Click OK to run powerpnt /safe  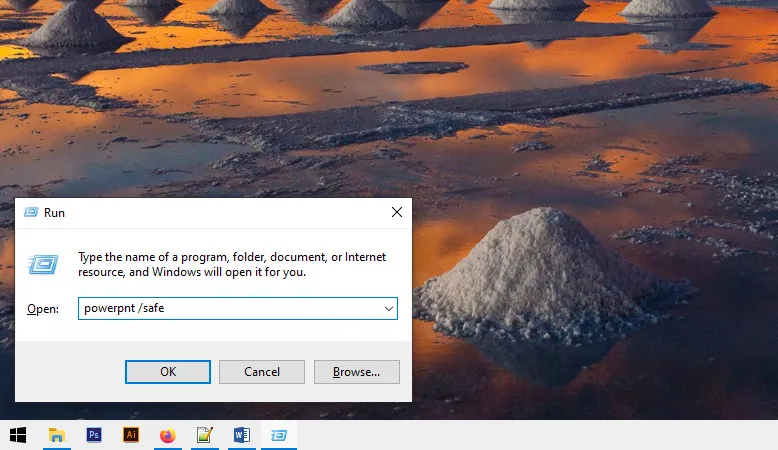168,372
